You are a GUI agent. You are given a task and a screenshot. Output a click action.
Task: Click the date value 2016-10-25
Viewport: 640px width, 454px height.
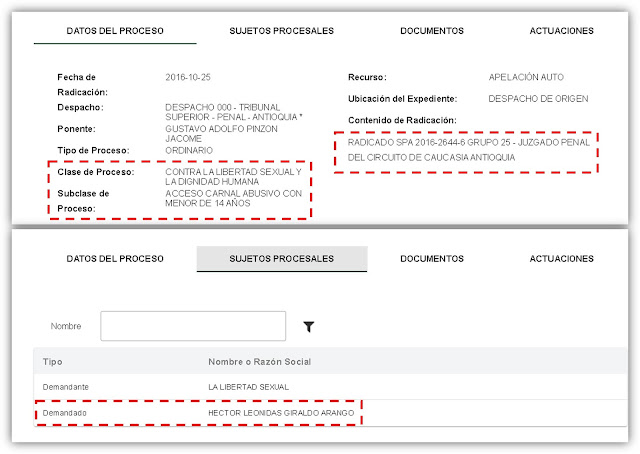188,77
